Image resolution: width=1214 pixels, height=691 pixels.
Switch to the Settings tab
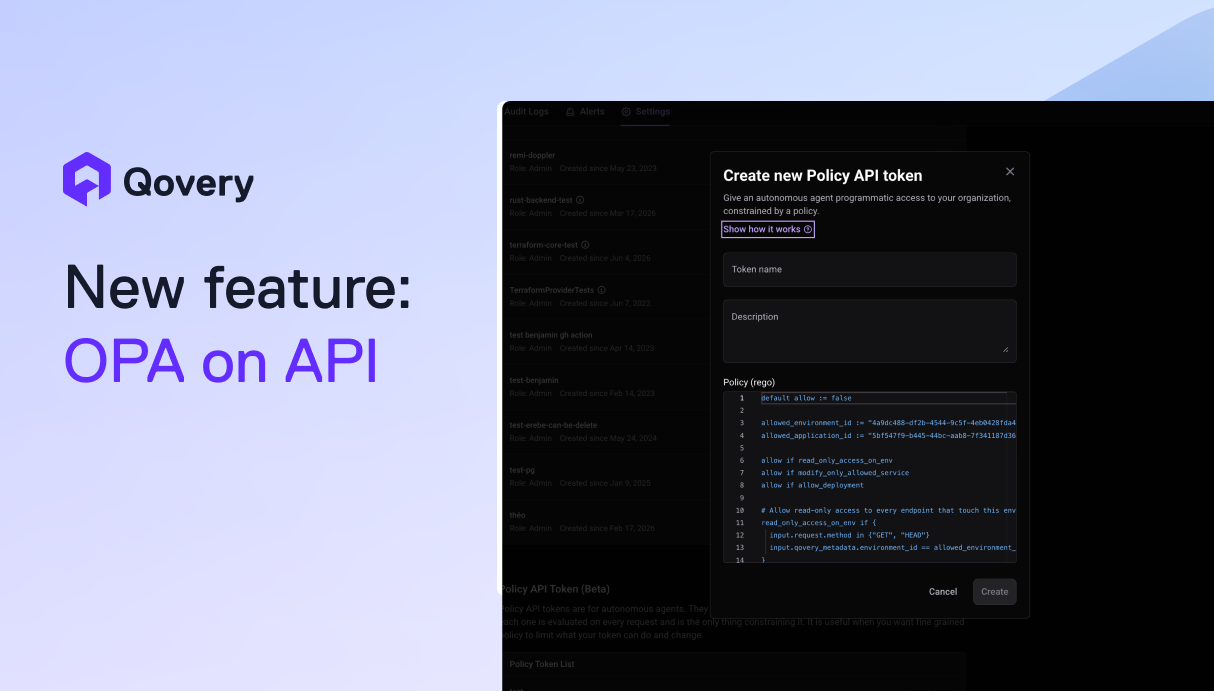tap(645, 112)
